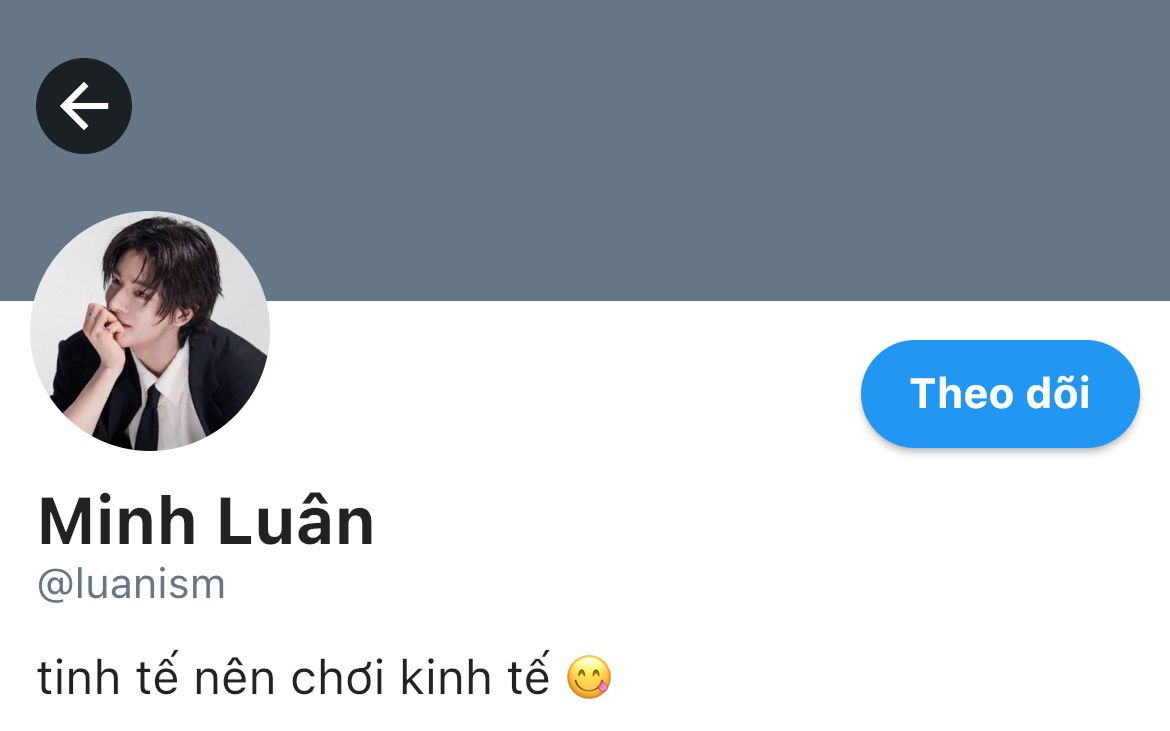Select the display name Minh Luân
This screenshot has height=731, width=1170.
[206, 521]
